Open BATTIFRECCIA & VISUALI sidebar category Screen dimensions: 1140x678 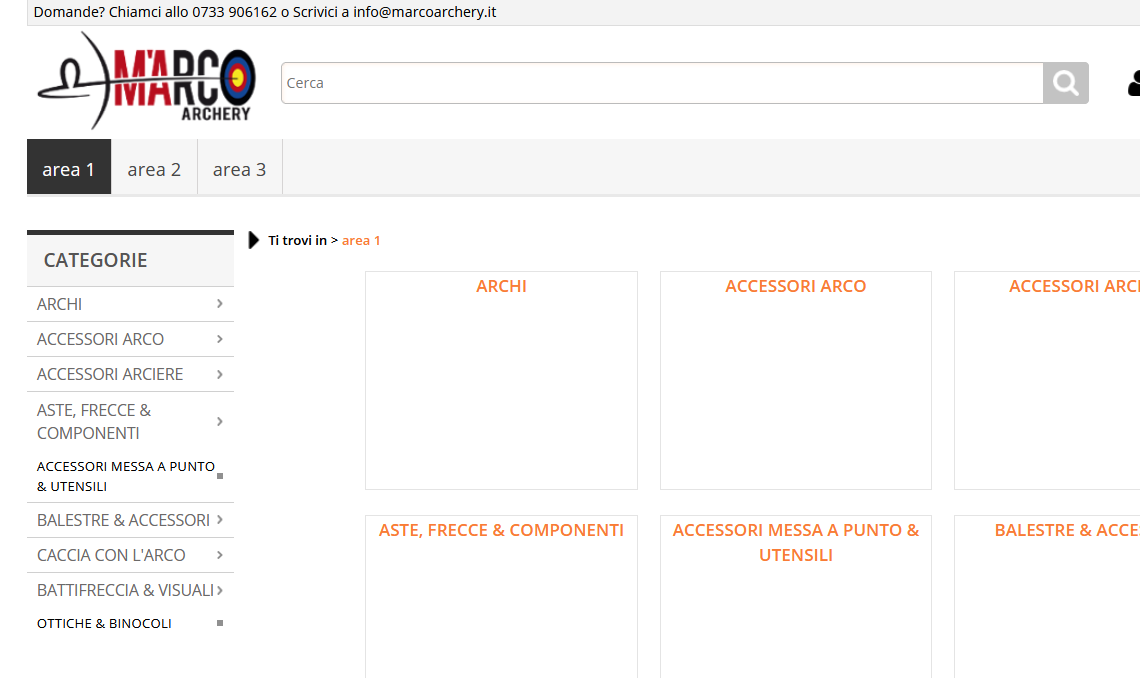[125, 590]
